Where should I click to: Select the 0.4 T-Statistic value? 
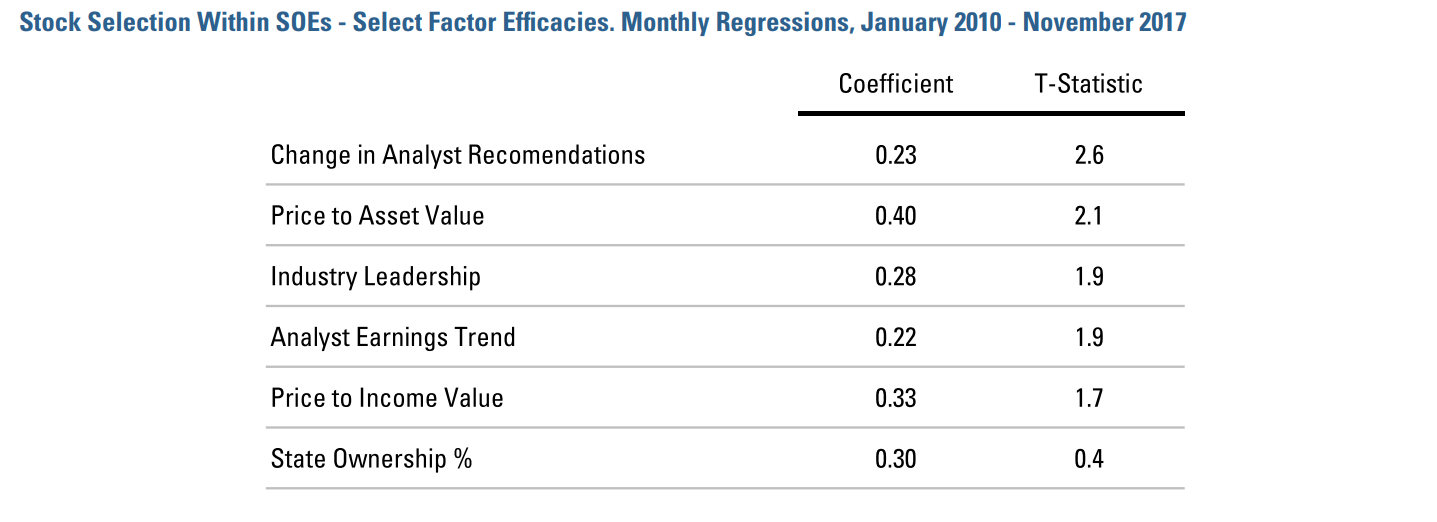point(1089,459)
